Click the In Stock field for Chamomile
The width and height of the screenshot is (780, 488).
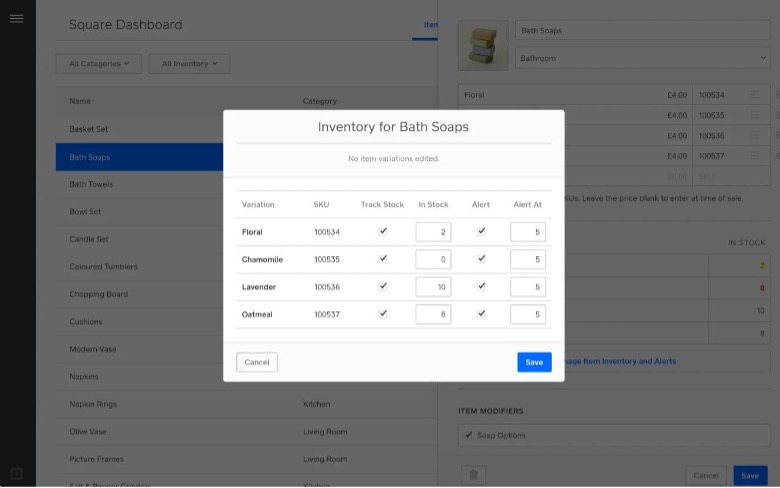[433, 259]
